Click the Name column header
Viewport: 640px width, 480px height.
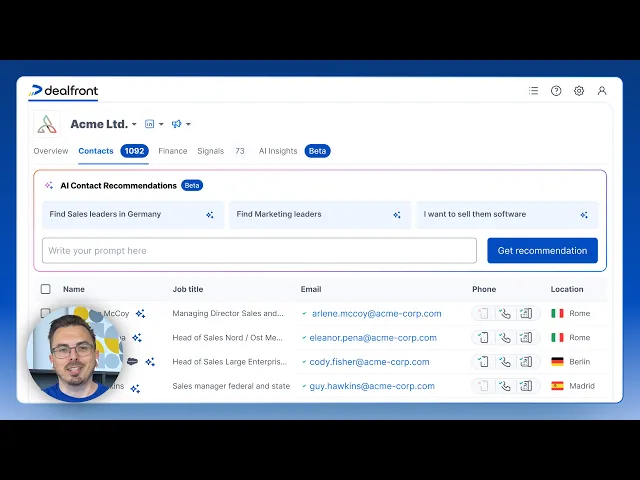tap(74, 289)
